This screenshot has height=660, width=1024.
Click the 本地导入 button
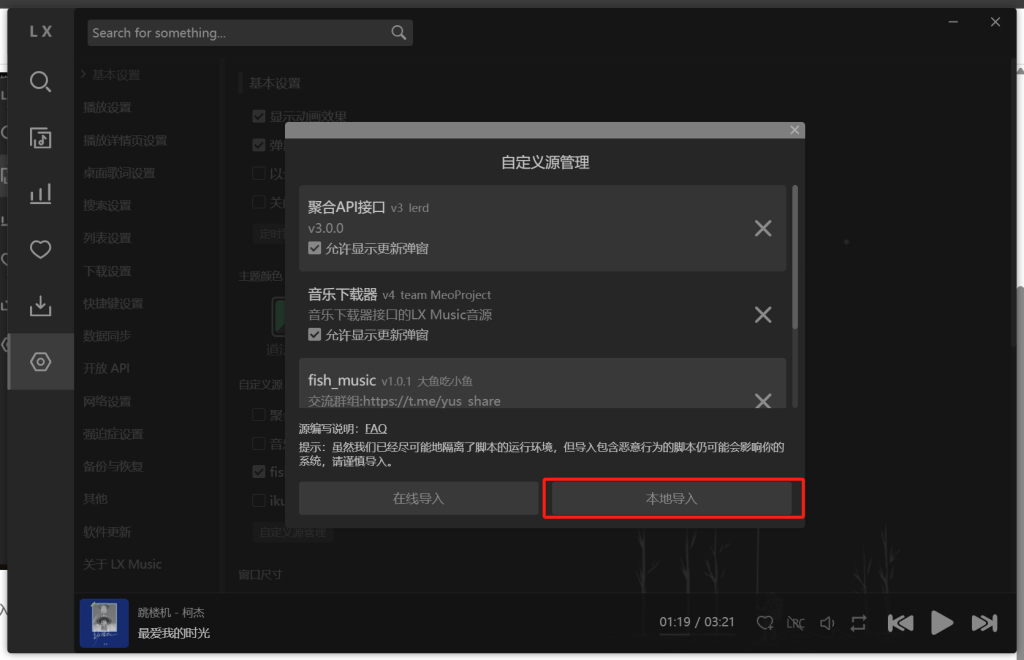coord(672,498)
